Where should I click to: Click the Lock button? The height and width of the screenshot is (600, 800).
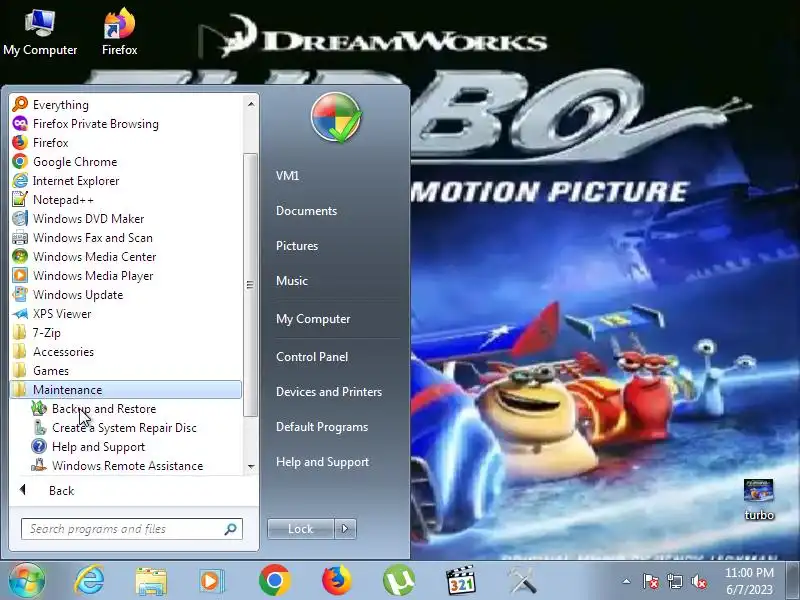[x=301, y=529]
